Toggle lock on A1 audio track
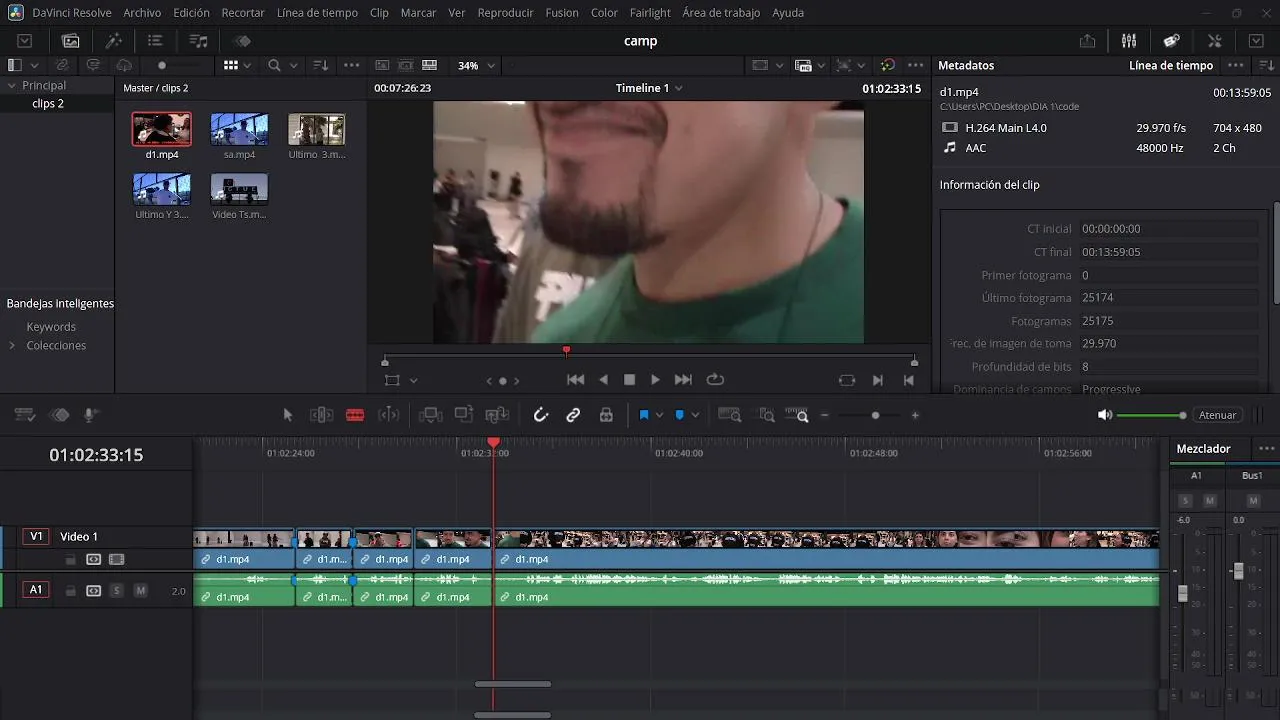This screenshot has height=720, width=1280. (x=70, y=591)
